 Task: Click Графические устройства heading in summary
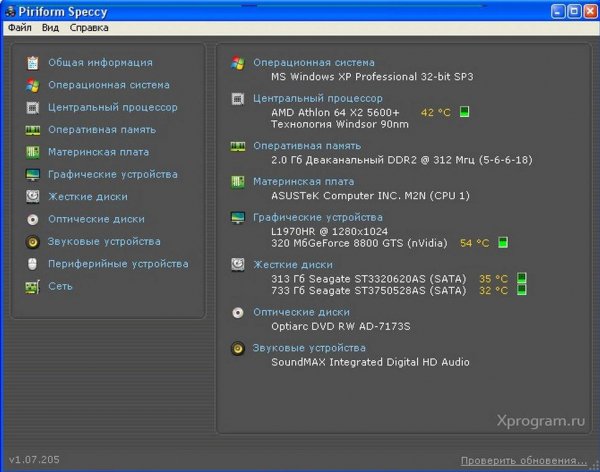318,217
